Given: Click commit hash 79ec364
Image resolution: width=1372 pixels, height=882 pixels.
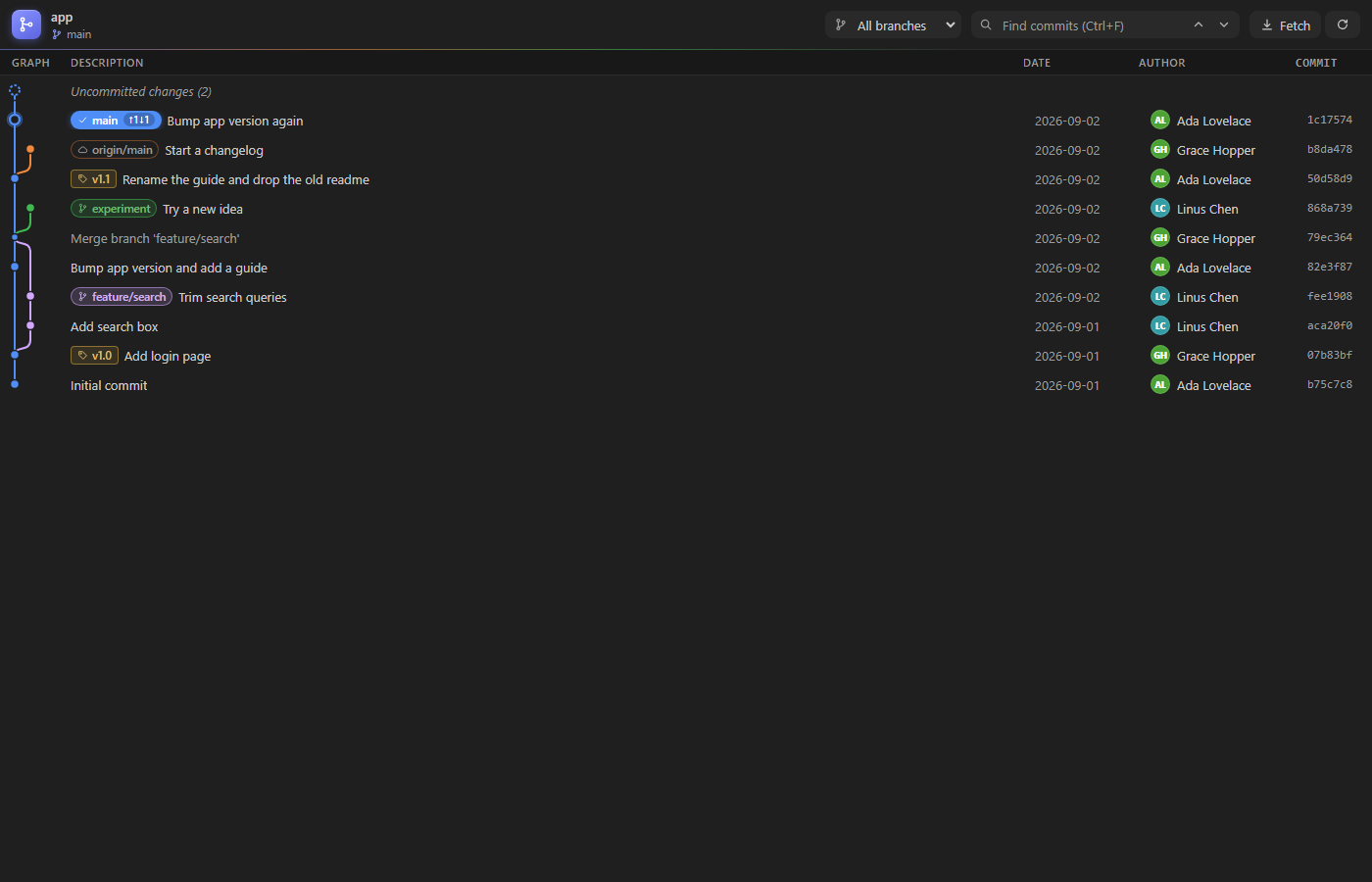Looking at the screenshot, I should 1329,238.
